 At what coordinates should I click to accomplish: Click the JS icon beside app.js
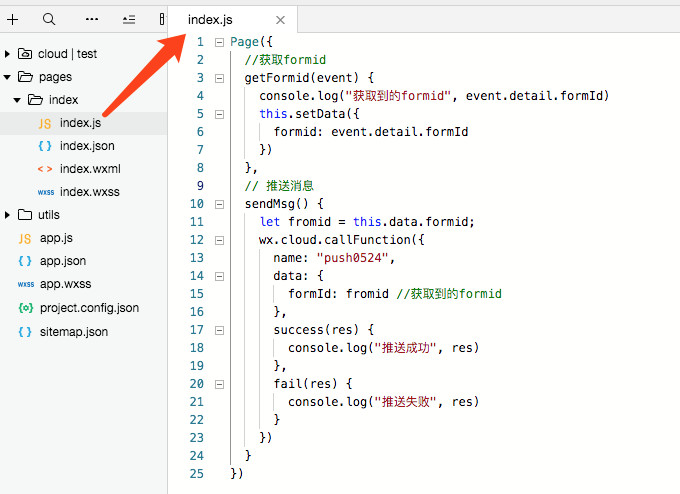[25, 239]
